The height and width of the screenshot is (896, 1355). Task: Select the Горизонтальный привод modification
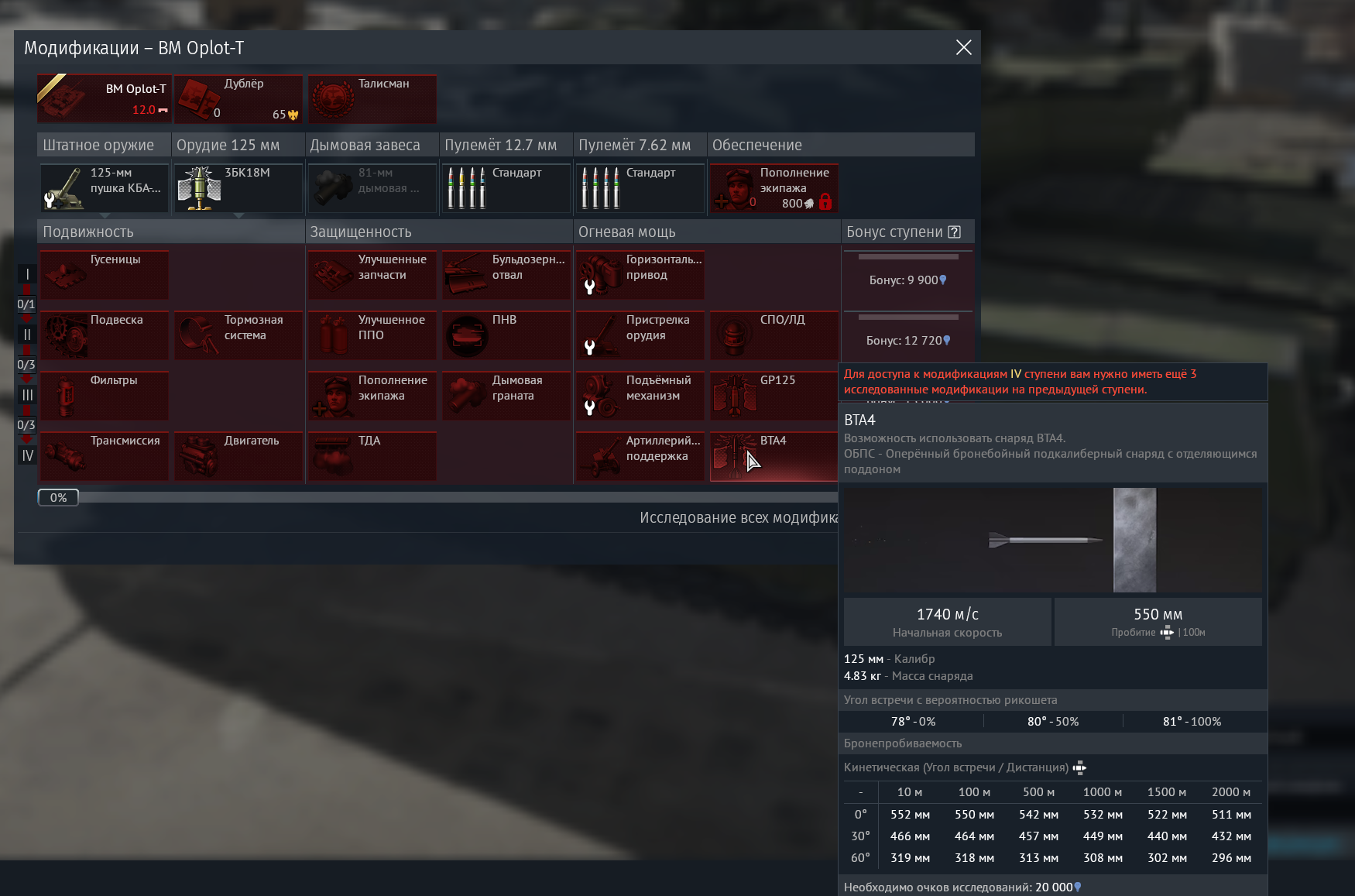pos(640,274)
